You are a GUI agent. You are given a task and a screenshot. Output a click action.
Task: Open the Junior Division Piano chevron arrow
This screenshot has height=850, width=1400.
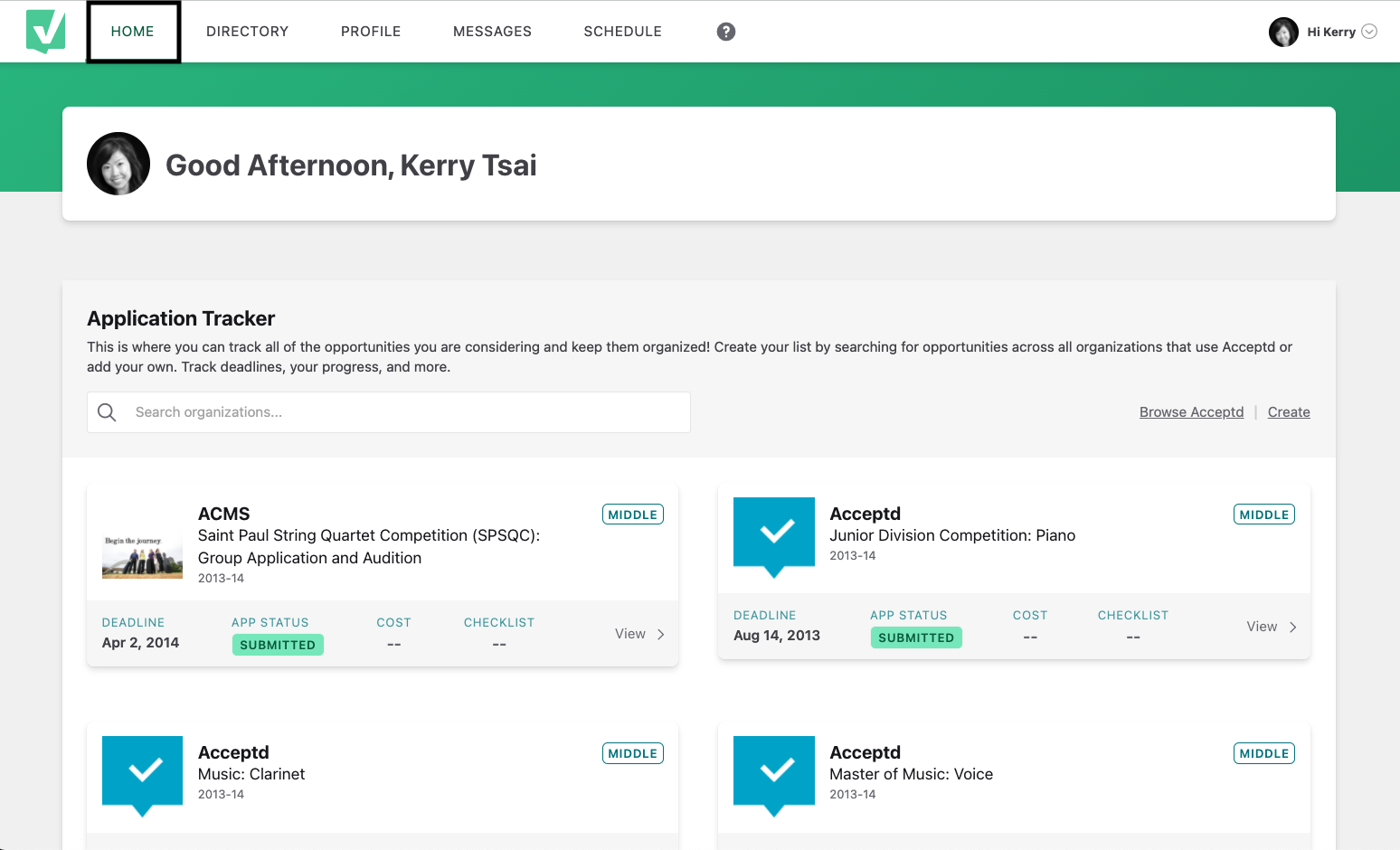click(1292, 627)
